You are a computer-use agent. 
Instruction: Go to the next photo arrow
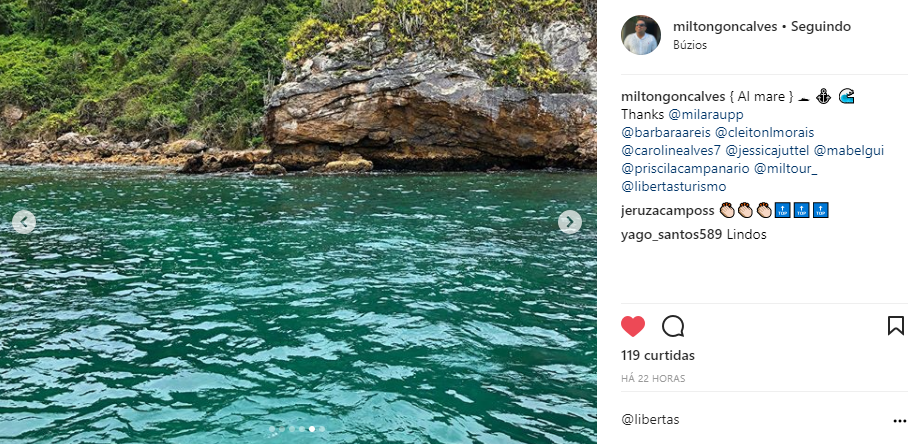[x=570, y=222]
